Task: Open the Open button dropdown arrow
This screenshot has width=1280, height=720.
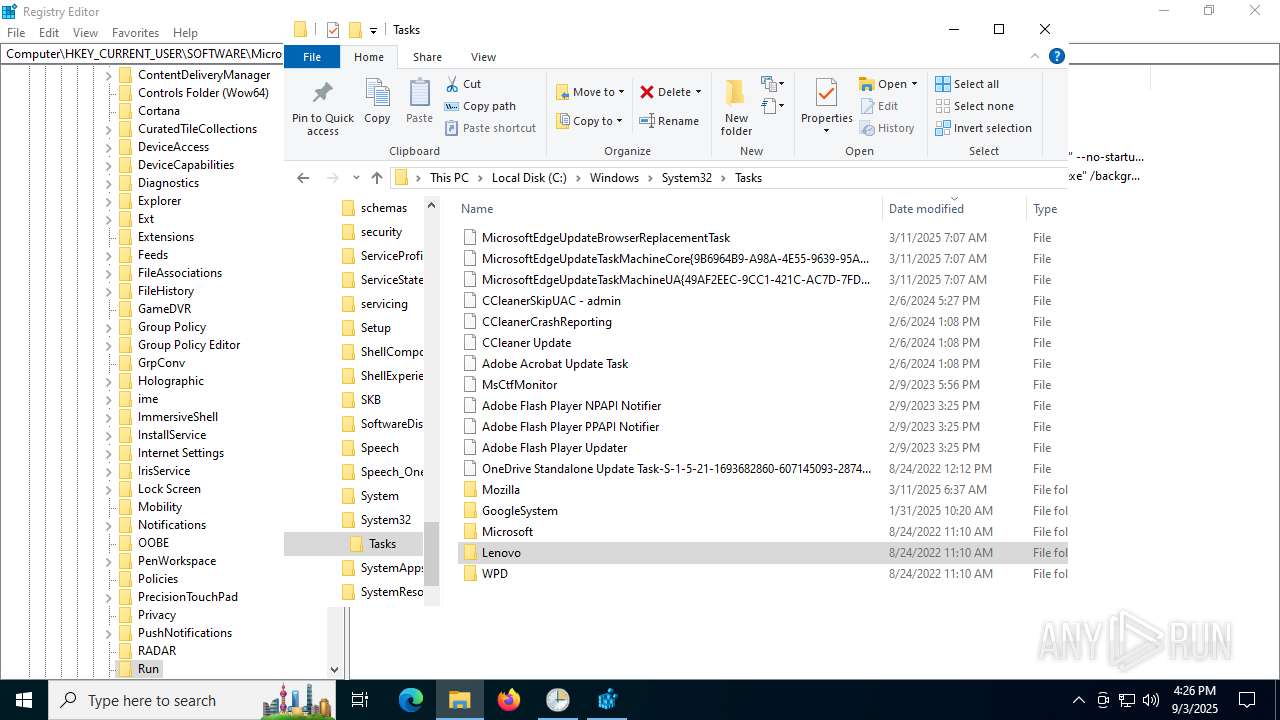Action: point(914,84)
